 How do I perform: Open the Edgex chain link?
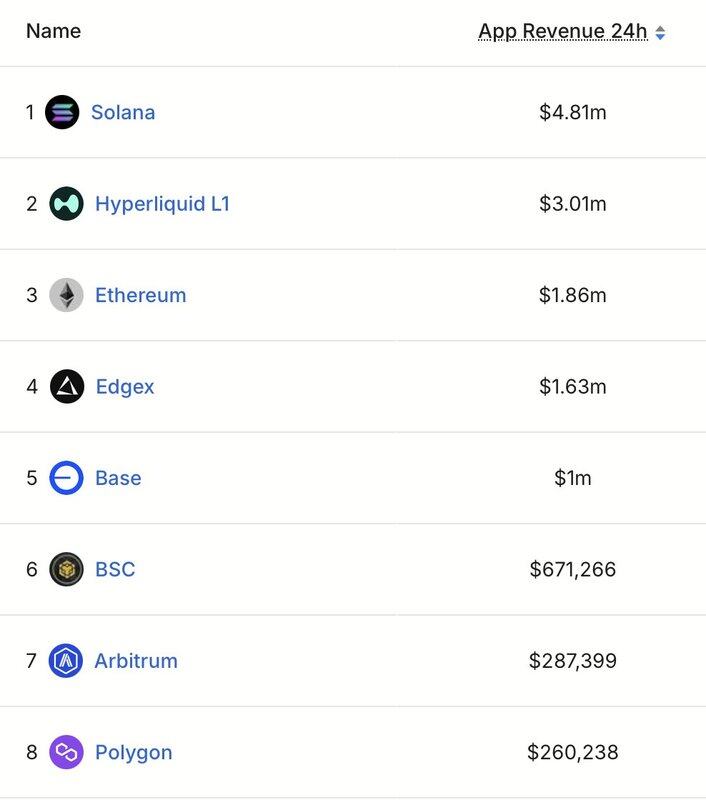coord(125,386)
